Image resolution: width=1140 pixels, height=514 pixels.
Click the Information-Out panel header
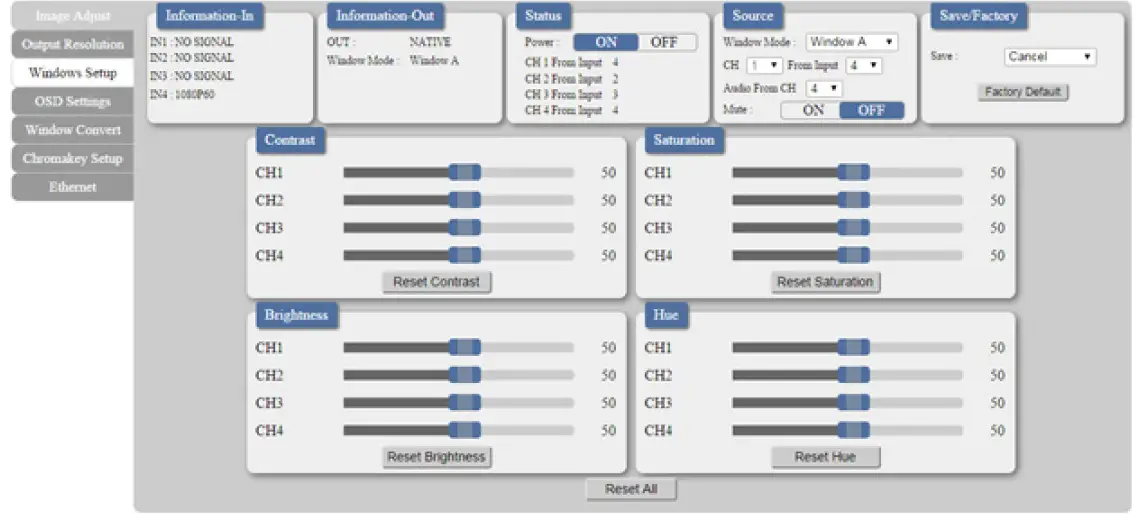pyautogui.click(x=385, y=16)
